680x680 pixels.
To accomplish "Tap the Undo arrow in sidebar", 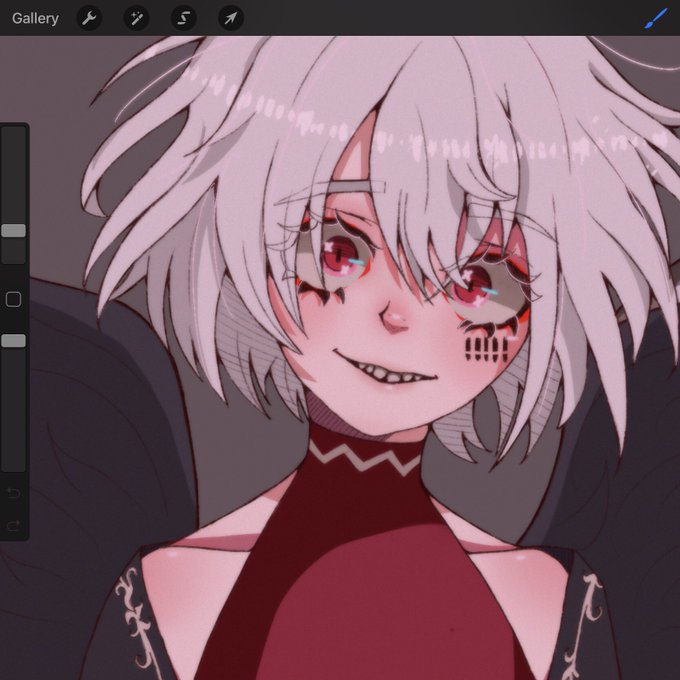I will point(13,493).
